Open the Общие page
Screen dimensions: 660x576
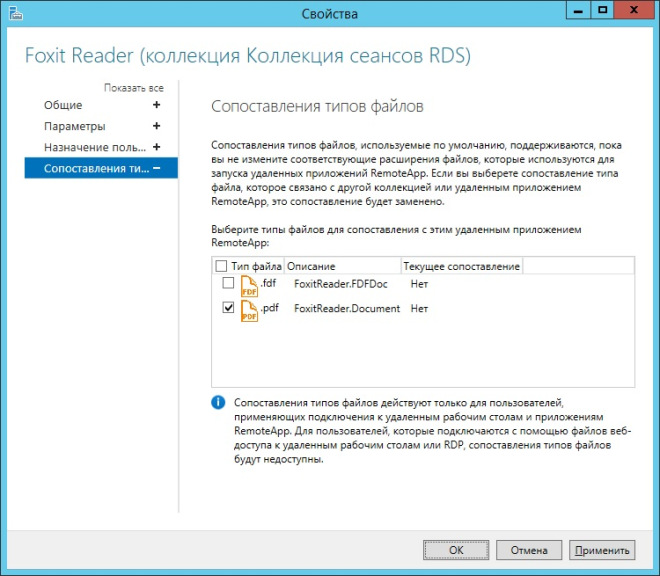pyautogui.click(x=63, y=105)
